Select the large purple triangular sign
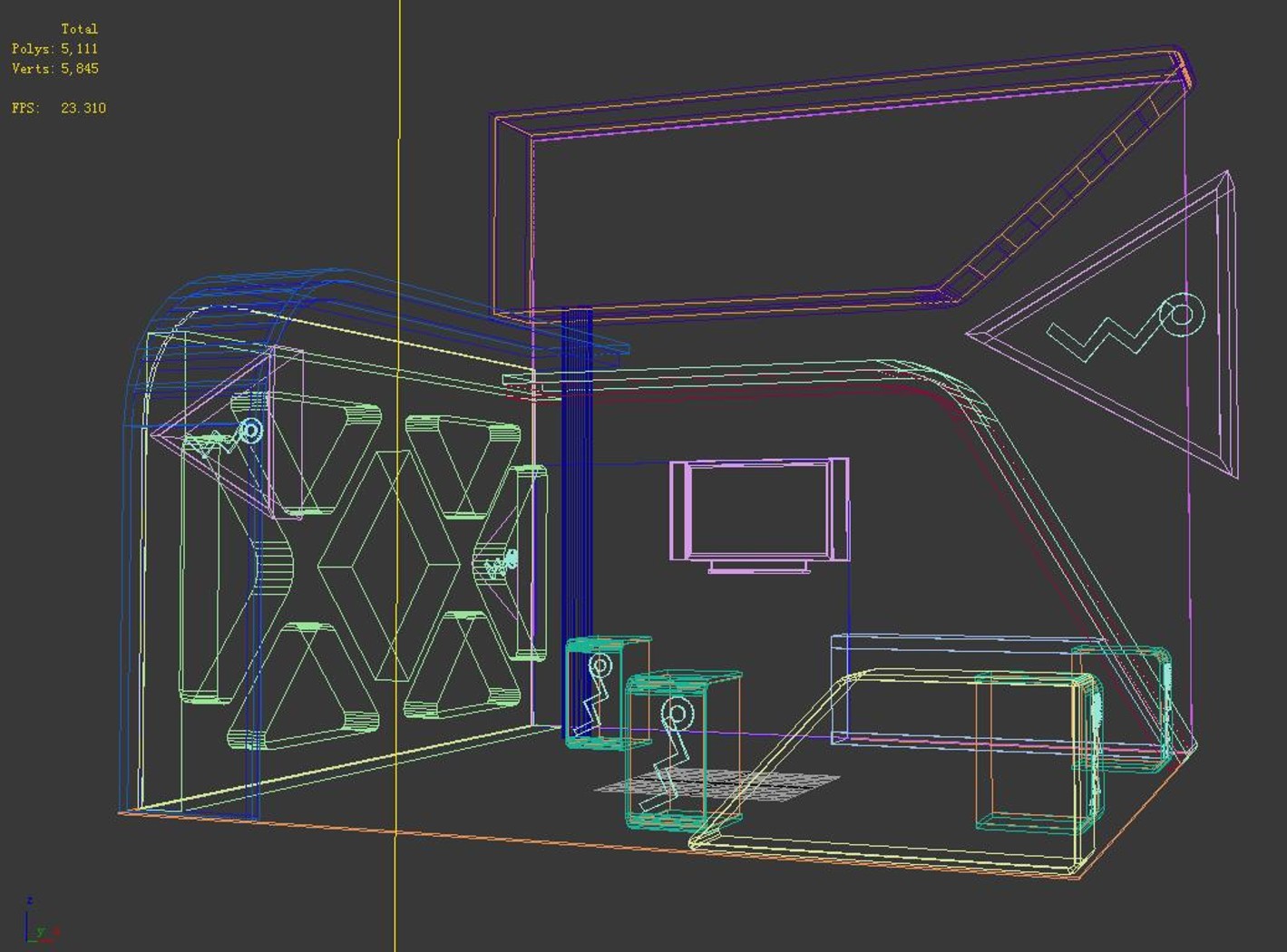Image resolution: width=1287 pixels, height=952 pixels. coord(1102,325)
